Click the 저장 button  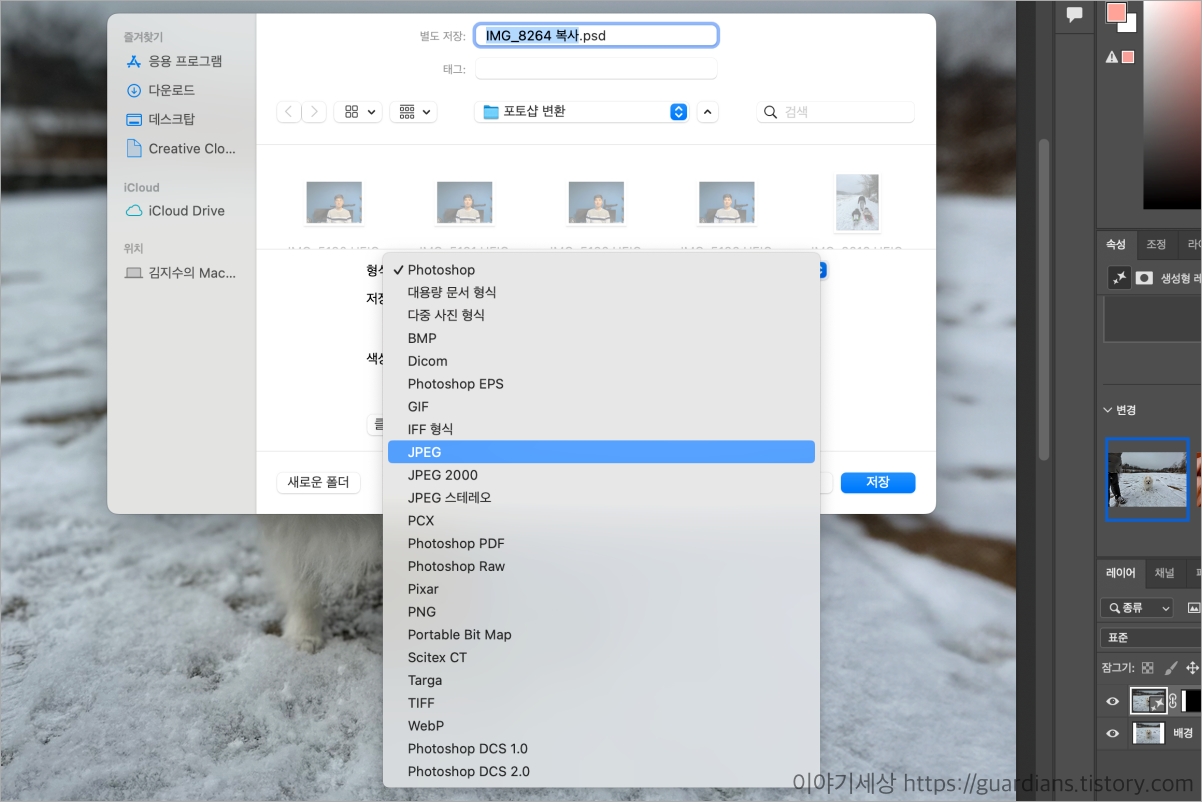pos(878,482)
